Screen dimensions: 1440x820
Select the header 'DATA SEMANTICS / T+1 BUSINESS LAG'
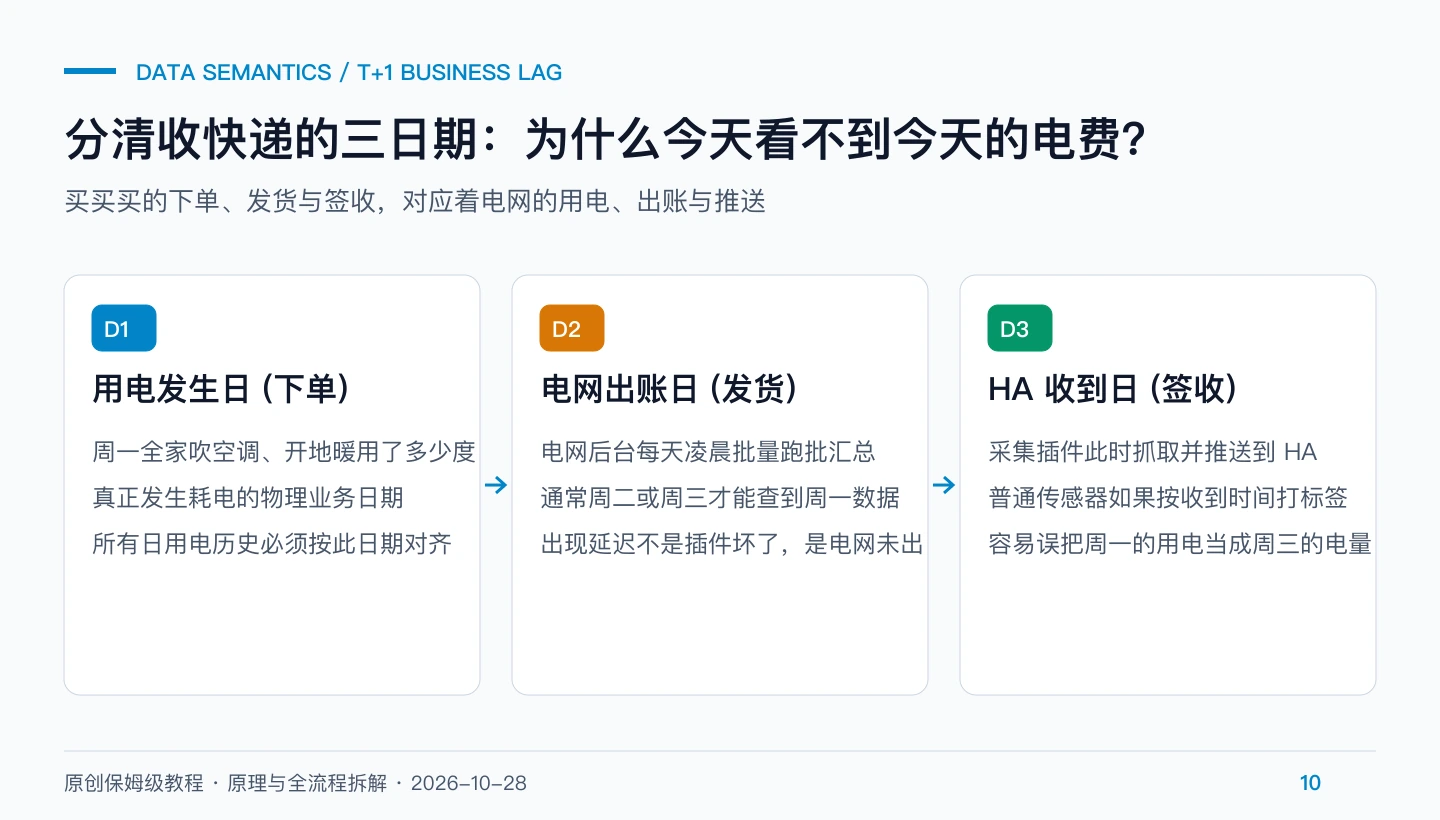349,72
